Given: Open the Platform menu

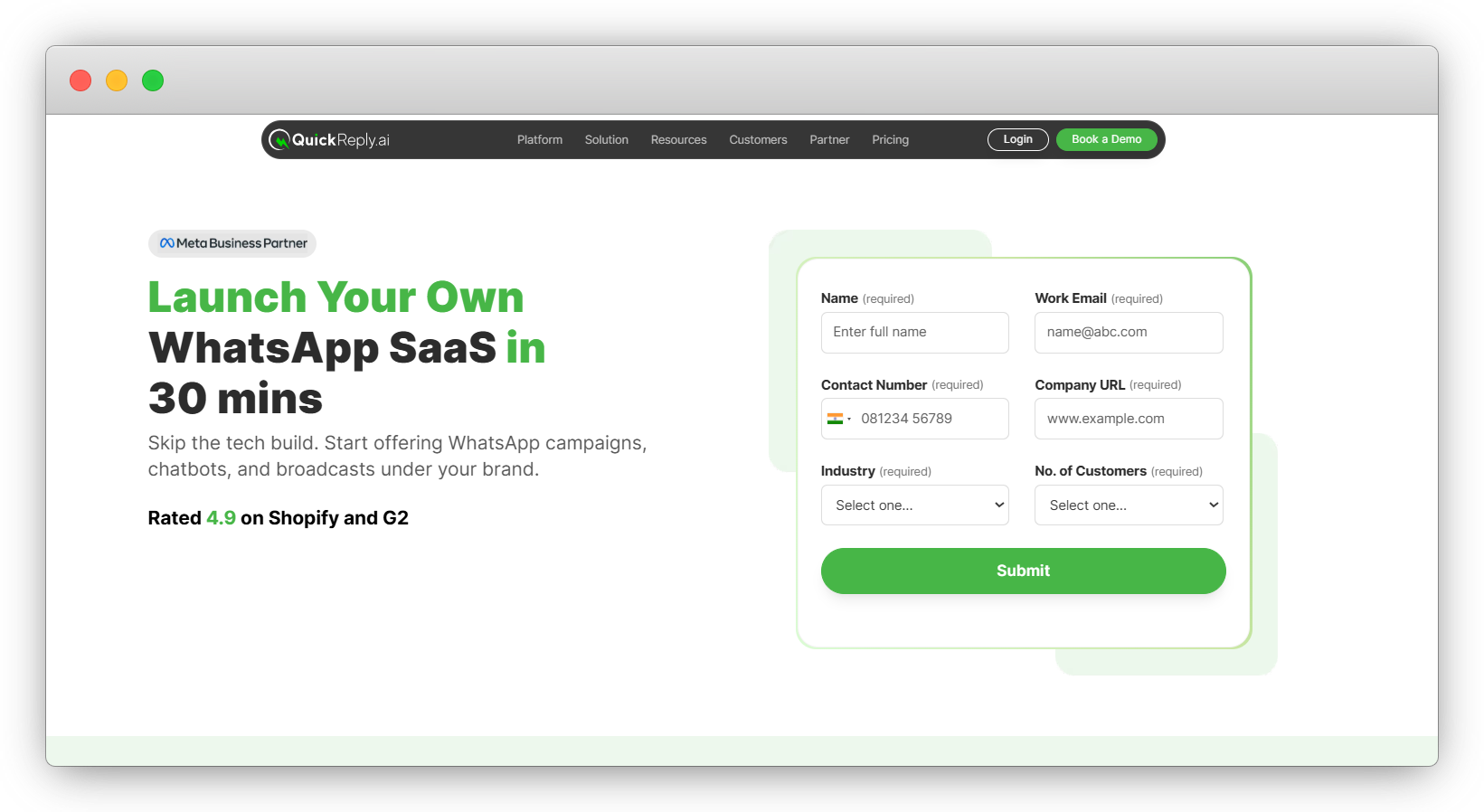Looking at the screenshot, I should tap(540, 140).
